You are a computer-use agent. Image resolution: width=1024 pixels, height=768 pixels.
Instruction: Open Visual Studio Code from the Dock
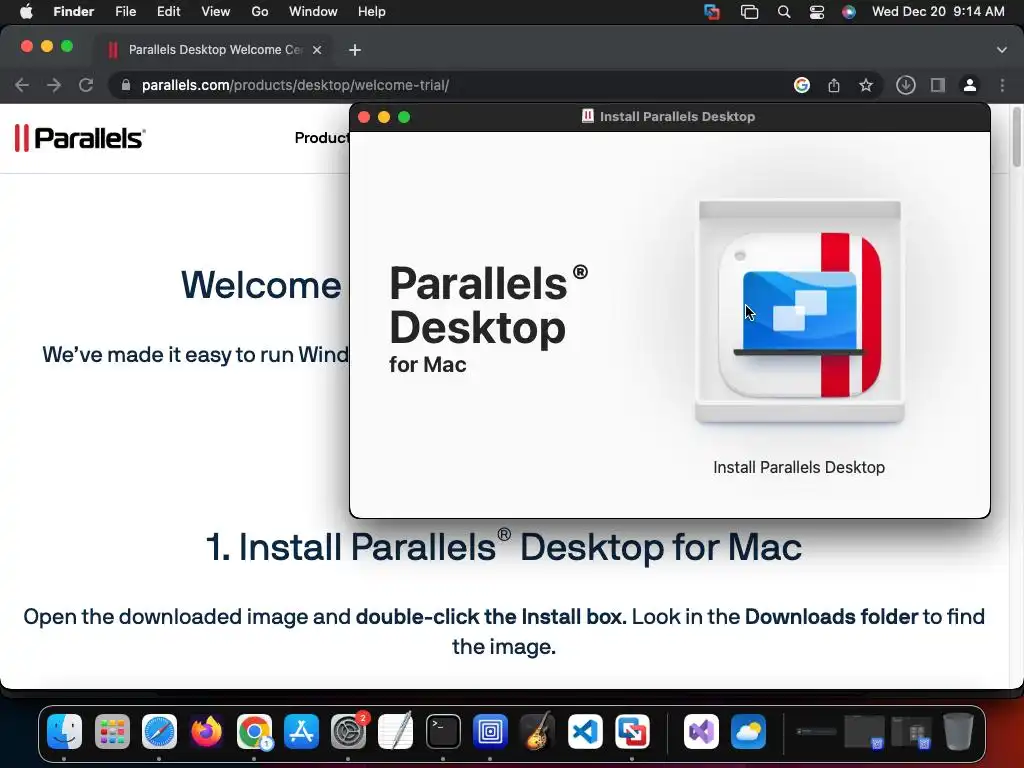[585, 731]
